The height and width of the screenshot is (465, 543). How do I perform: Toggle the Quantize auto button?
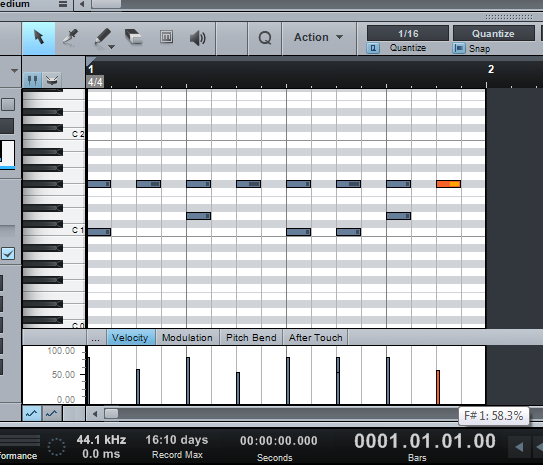(373, 48)
